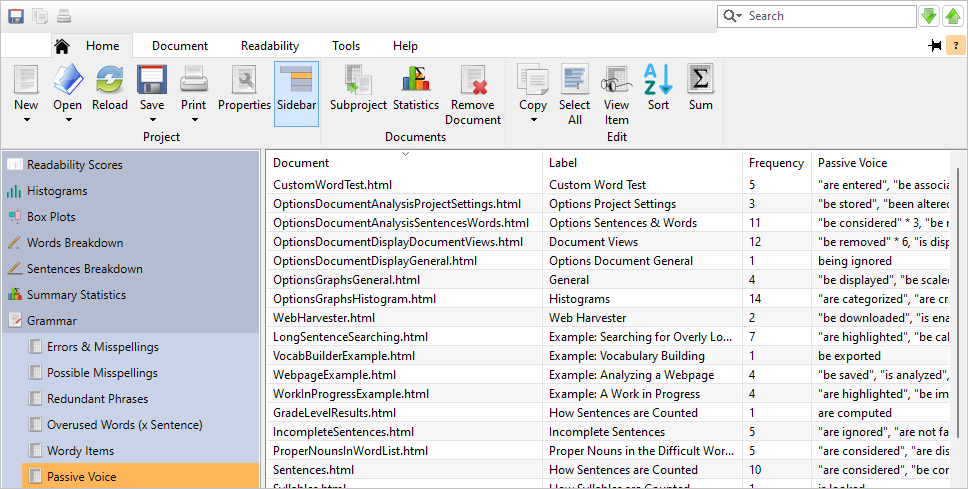Select Readability Scores in sidebar
The height and width of the screenshot is (489, 968).
131,165
